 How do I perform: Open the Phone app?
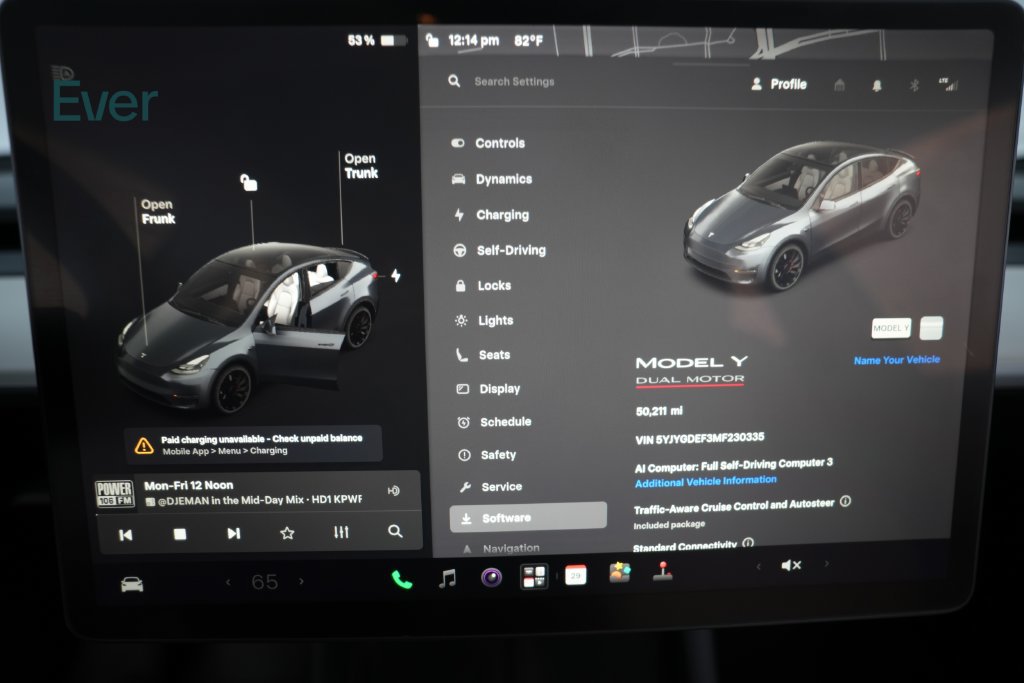click(402, 579)
